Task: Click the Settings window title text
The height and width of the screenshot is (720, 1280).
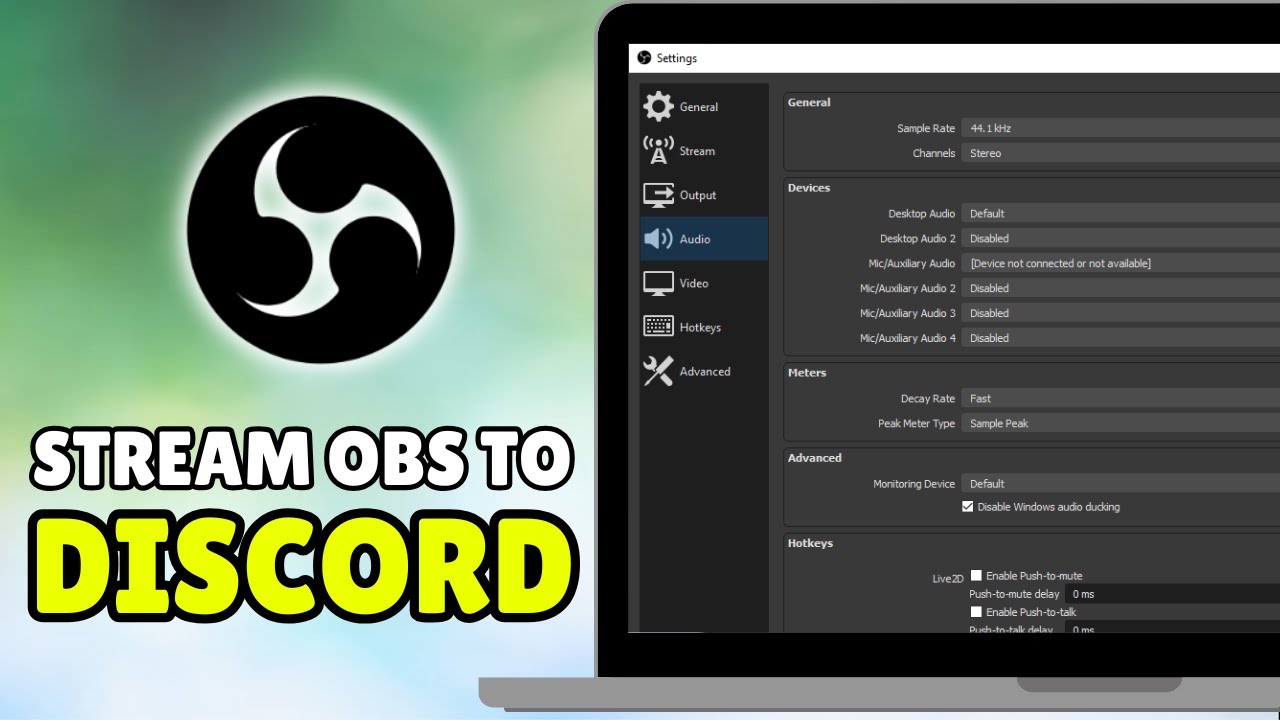Action: pyautogui.click(x=677, y=58)
